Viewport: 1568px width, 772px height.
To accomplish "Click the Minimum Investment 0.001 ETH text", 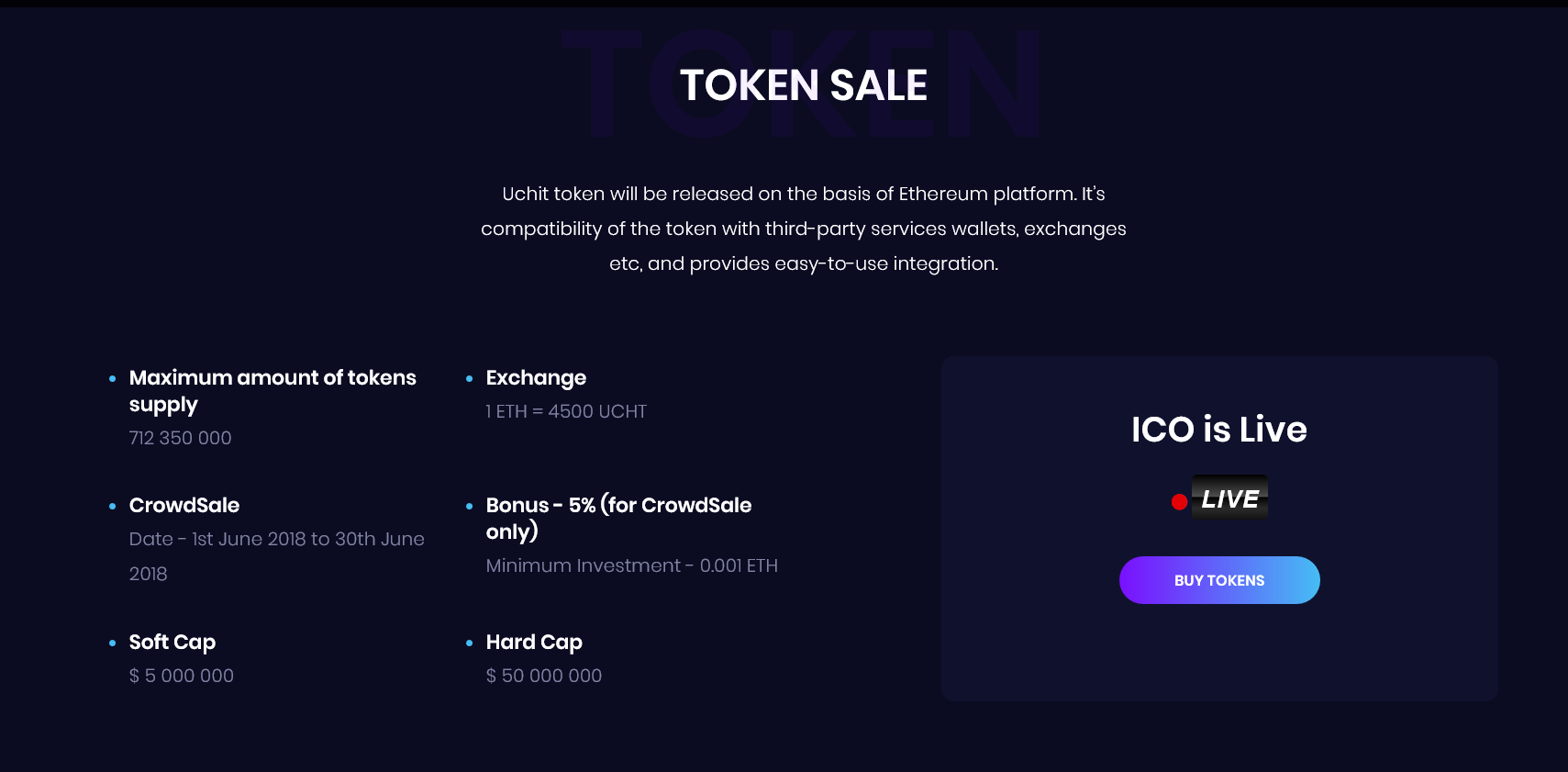I will (x=632, y=565).
